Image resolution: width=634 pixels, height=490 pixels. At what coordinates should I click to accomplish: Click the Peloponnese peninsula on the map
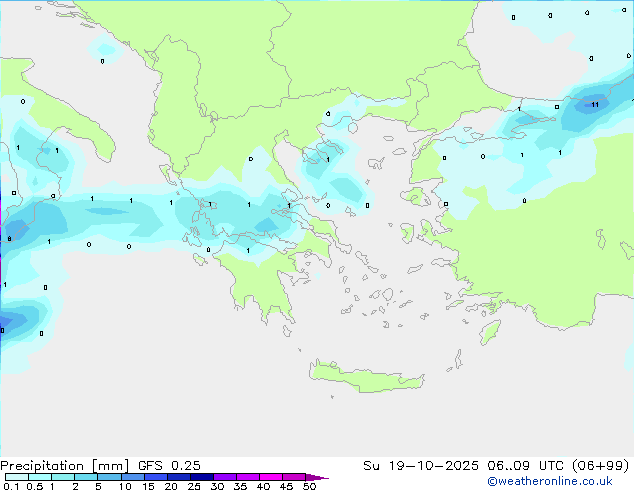tap(260, 285)
